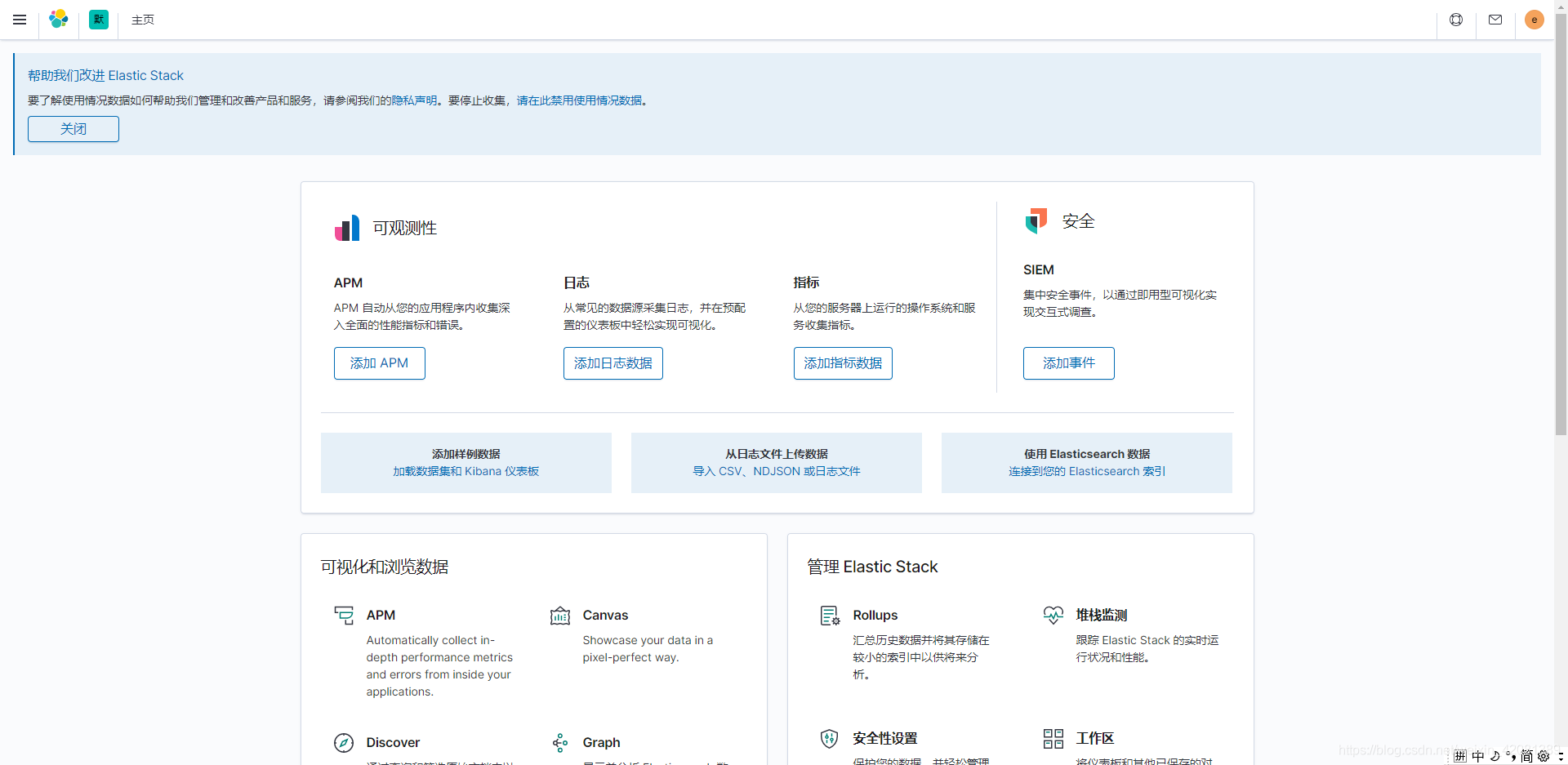Click the Discover compass icon

[344, 743]
